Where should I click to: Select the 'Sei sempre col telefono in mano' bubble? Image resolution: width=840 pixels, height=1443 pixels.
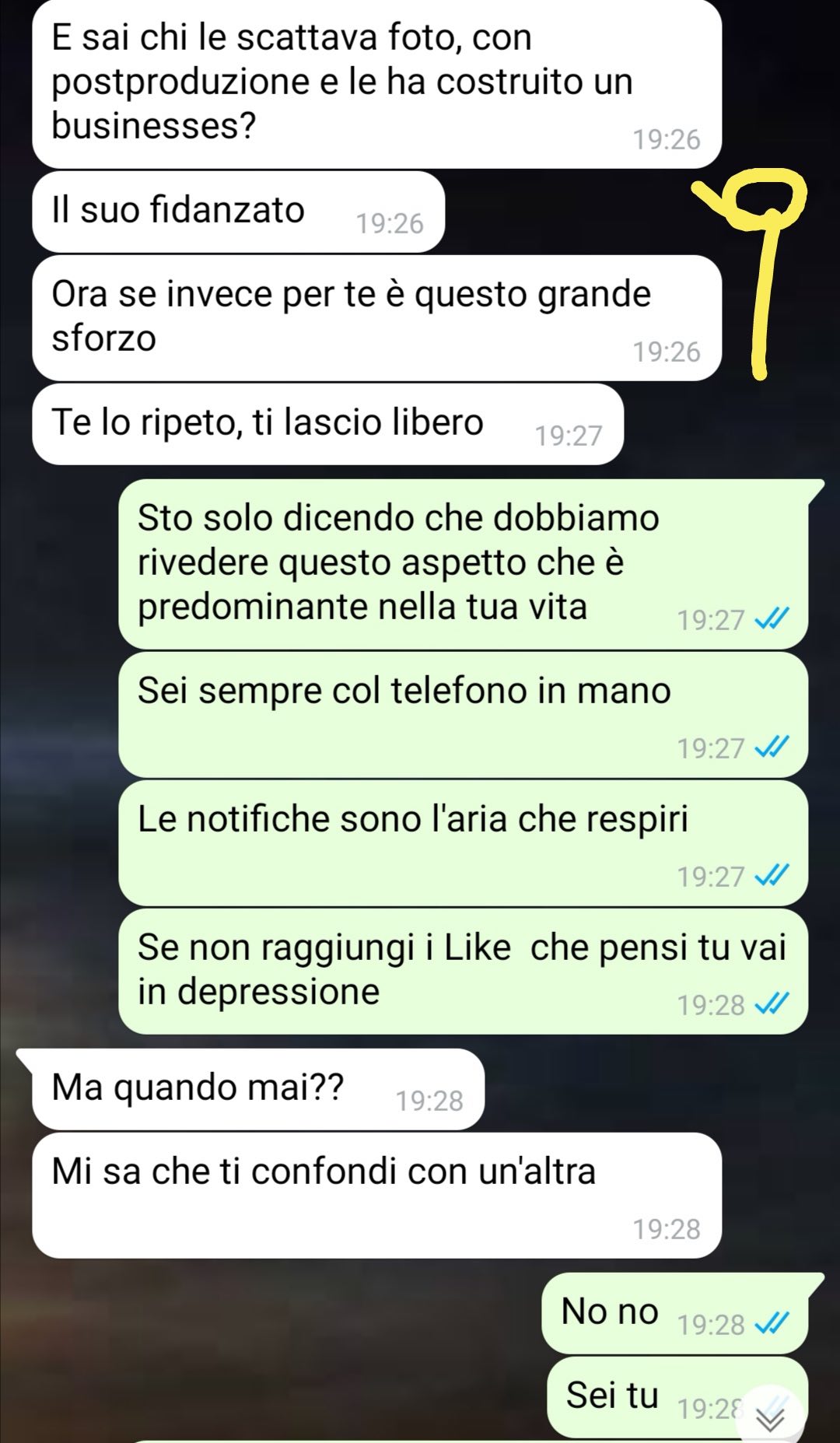[x=463, y=714]
